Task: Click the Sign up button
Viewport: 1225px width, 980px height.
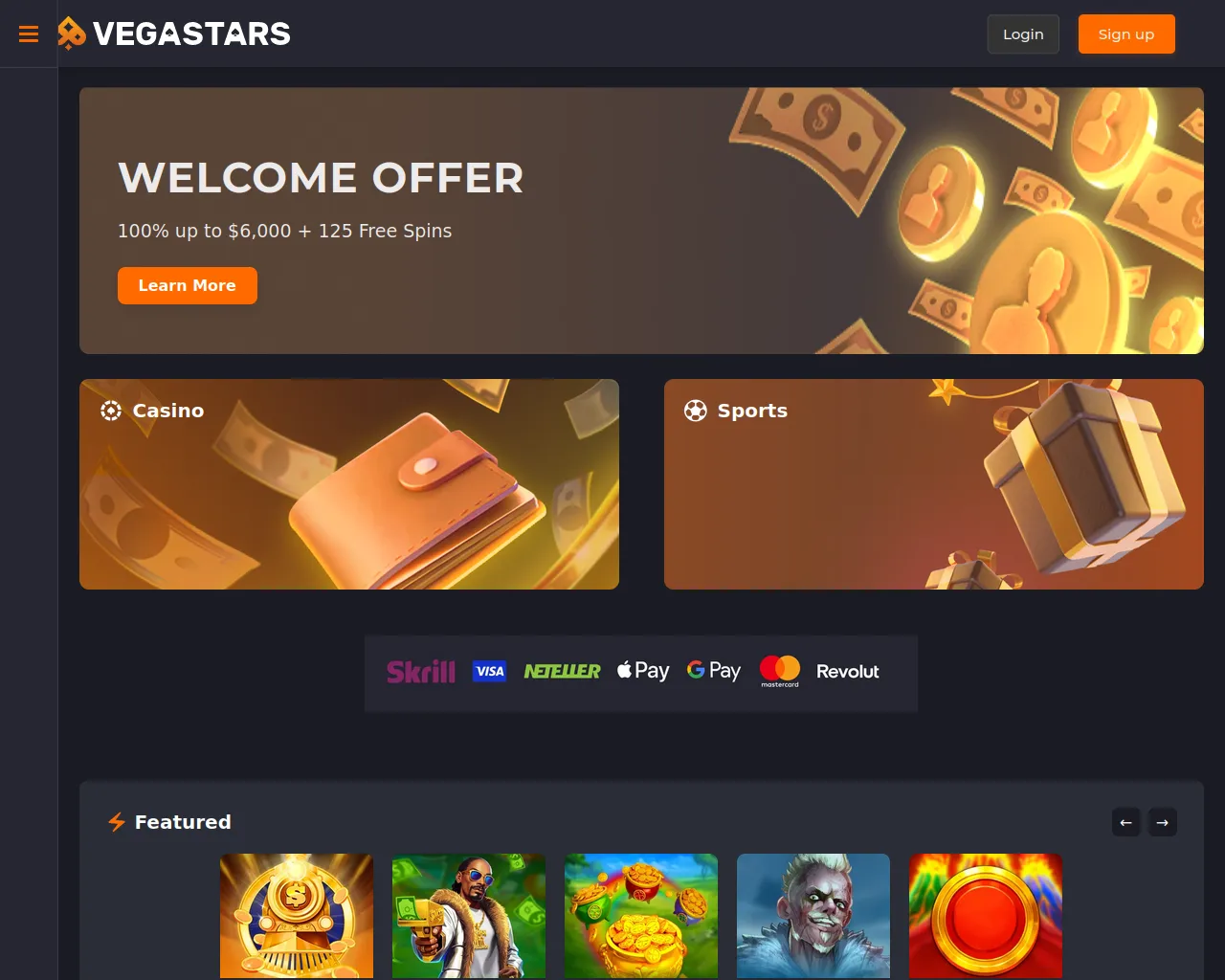Action: [1126, 34]
